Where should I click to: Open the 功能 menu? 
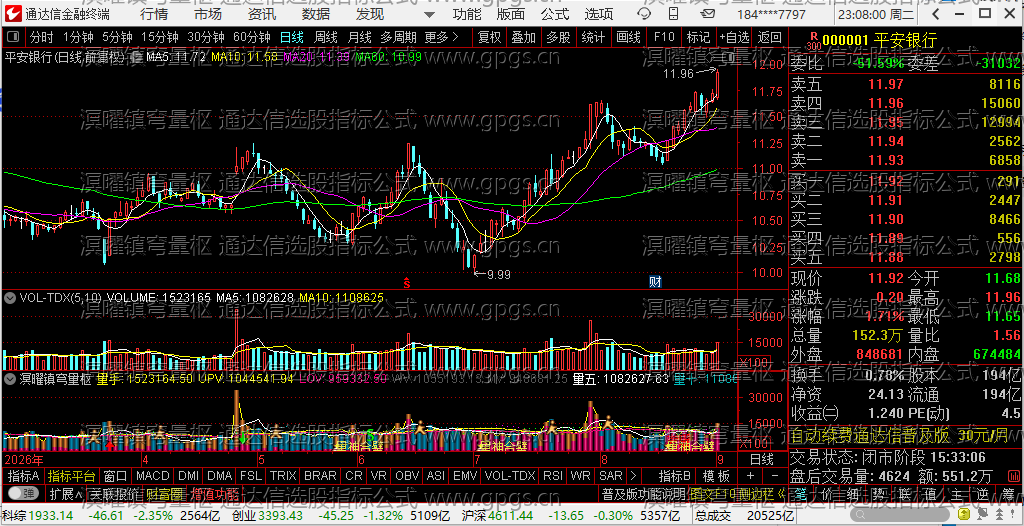(x=467, y=14)
